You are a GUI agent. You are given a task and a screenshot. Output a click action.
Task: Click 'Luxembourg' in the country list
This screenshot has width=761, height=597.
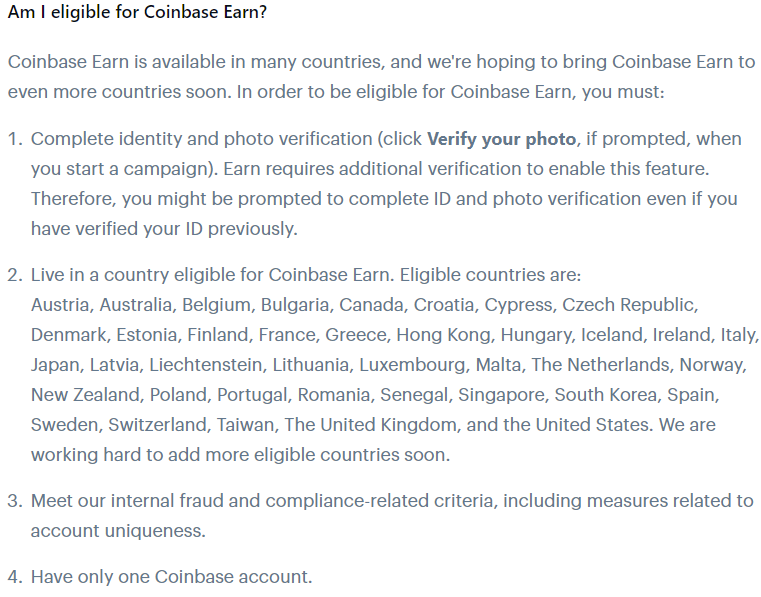point(412,364)
